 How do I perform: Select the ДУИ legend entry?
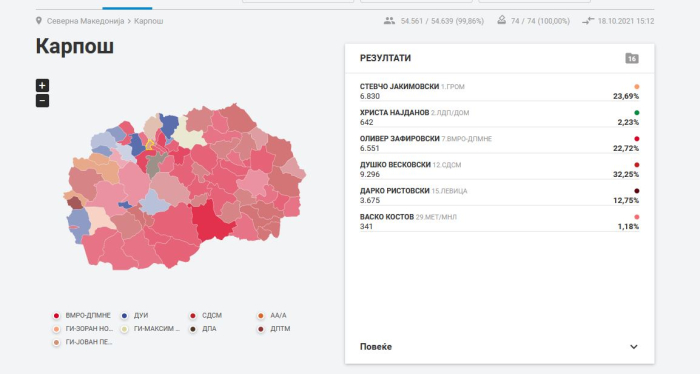point(134,316)
